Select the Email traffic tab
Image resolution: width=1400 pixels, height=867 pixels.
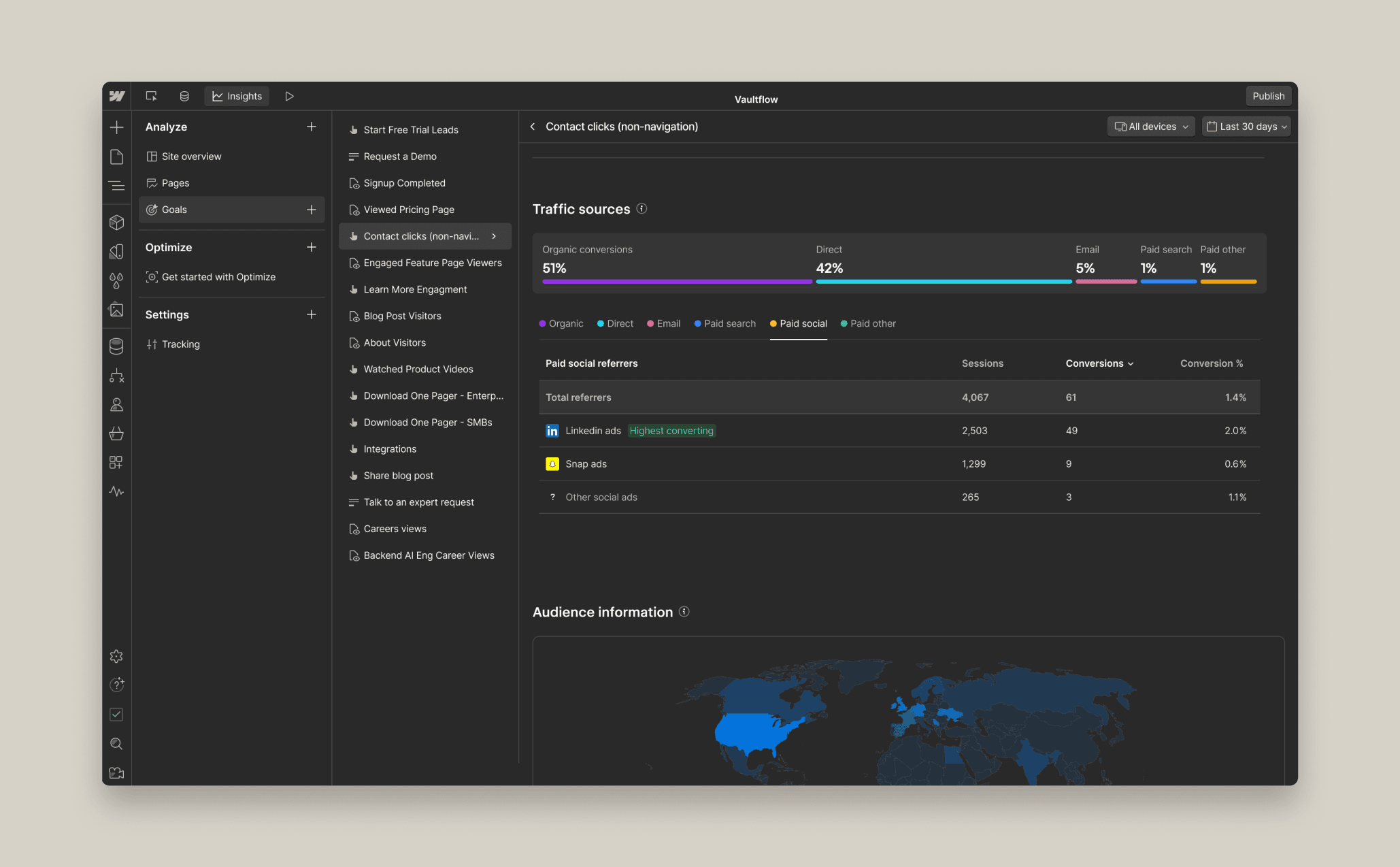(663, 323)
